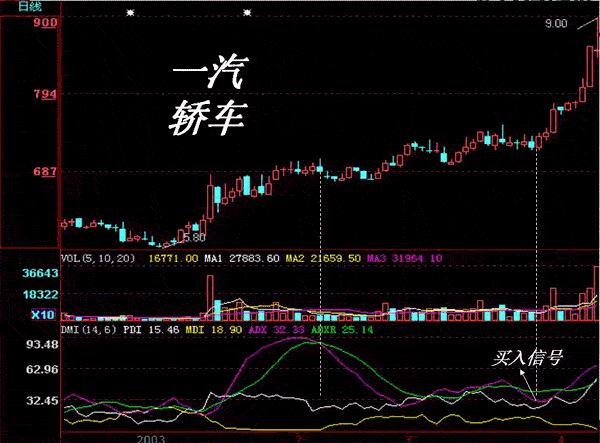600x443 pixels.
Task: Select the 32.45 DMI axis label
Action: [42, 401]
